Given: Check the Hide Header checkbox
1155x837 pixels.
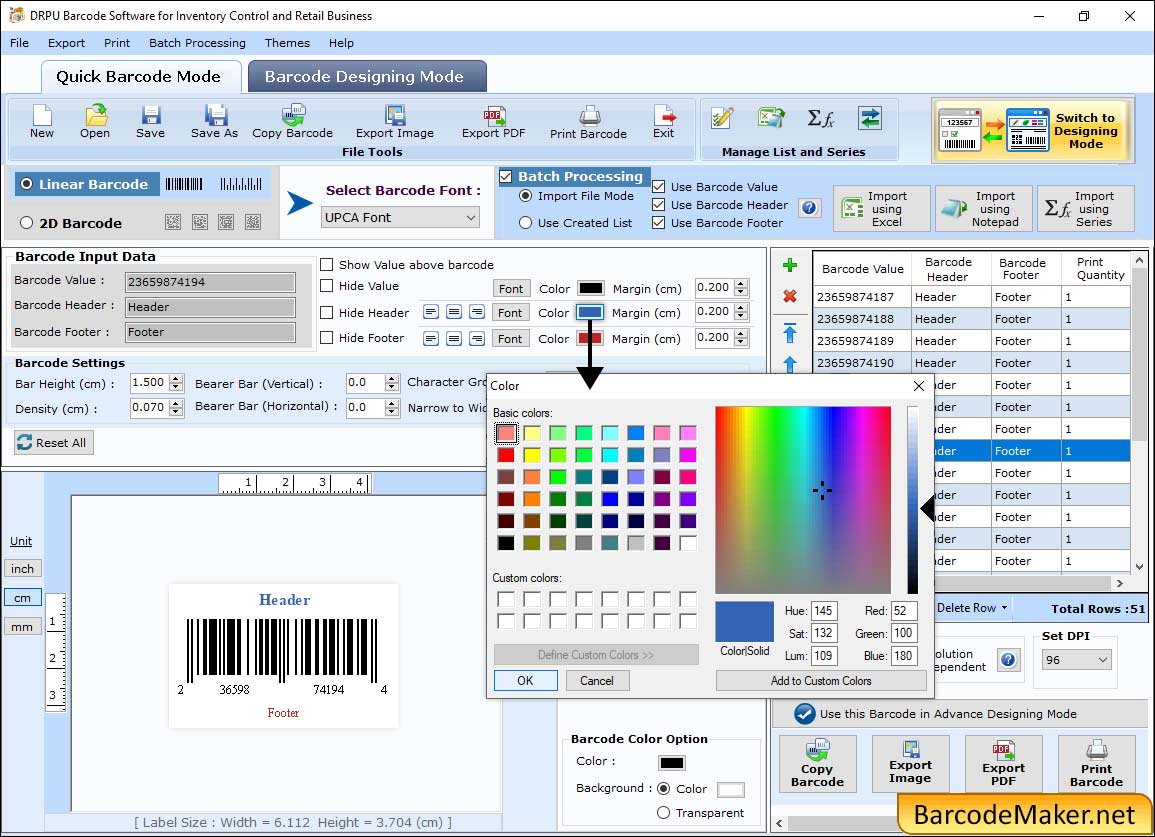Looking at the screenshot, I should coord(326,312).
